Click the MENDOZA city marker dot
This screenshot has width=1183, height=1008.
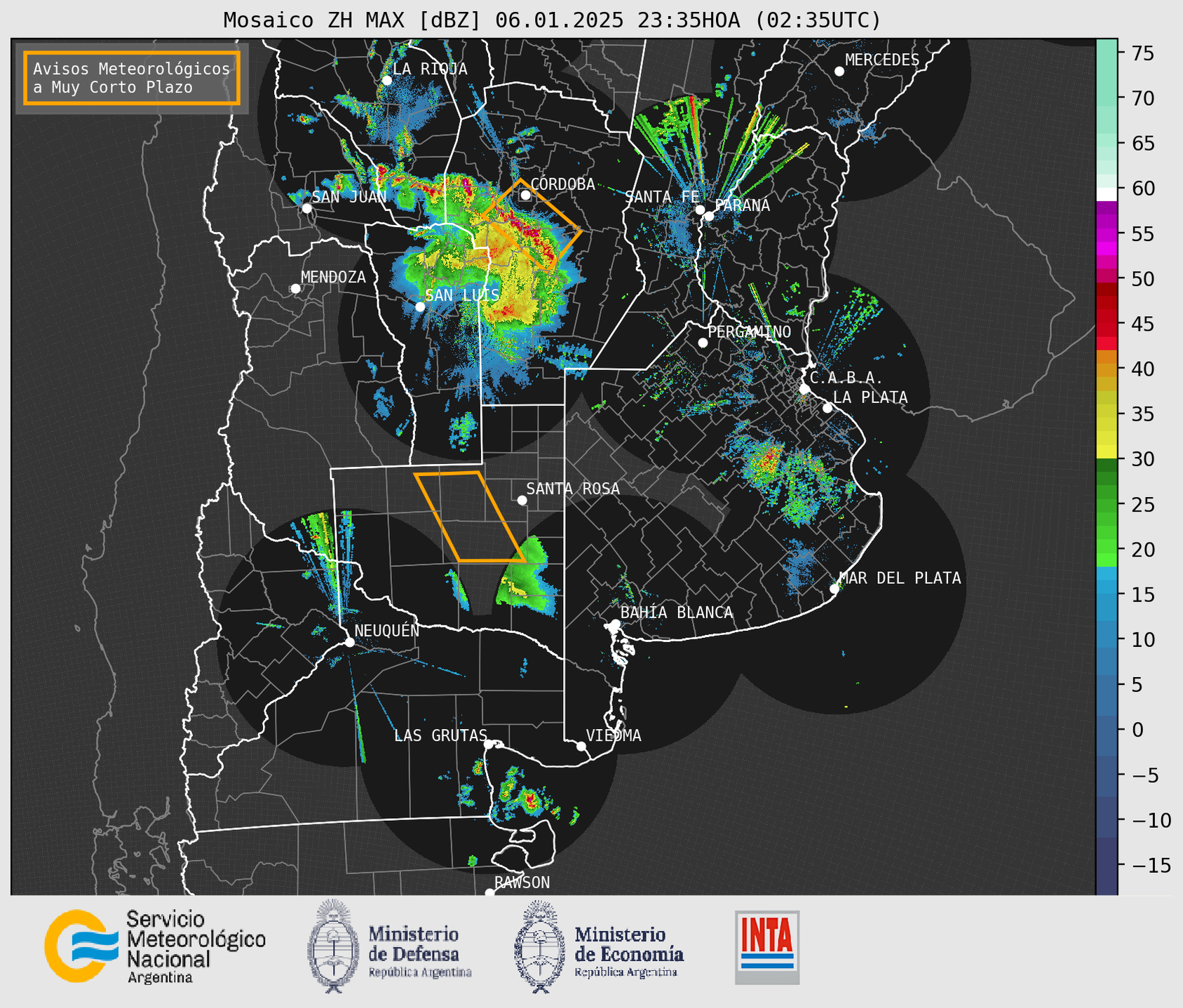pyautogui.click(x=296, y=289)
